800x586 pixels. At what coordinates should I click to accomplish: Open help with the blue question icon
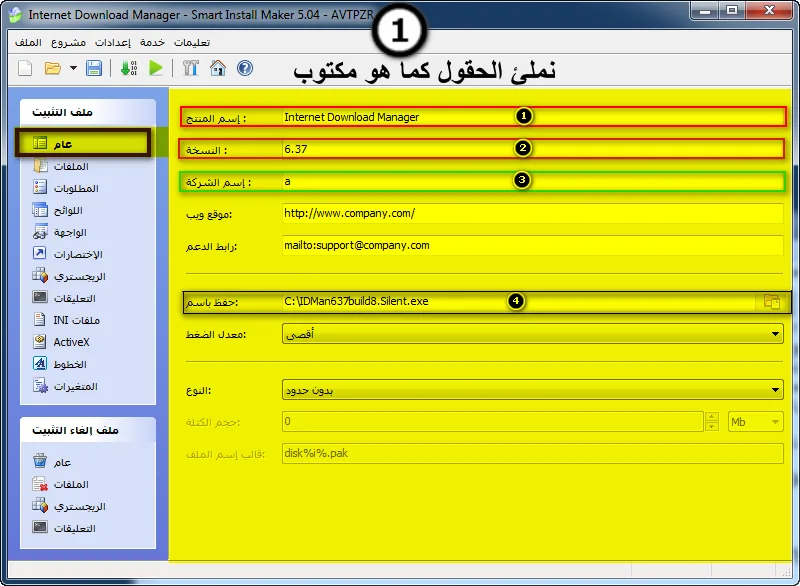245,68
